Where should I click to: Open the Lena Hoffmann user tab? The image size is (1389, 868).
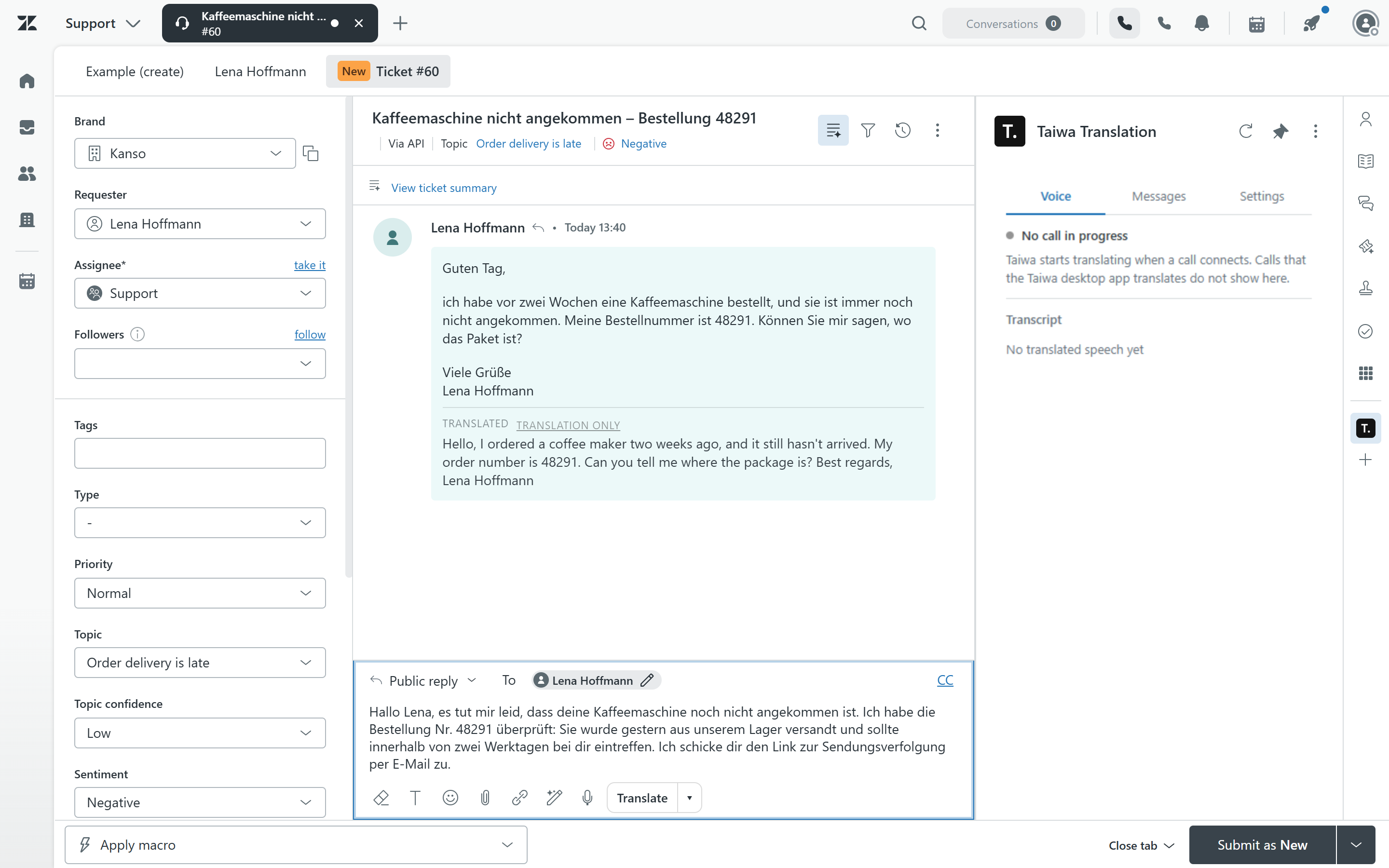point(260,71)
